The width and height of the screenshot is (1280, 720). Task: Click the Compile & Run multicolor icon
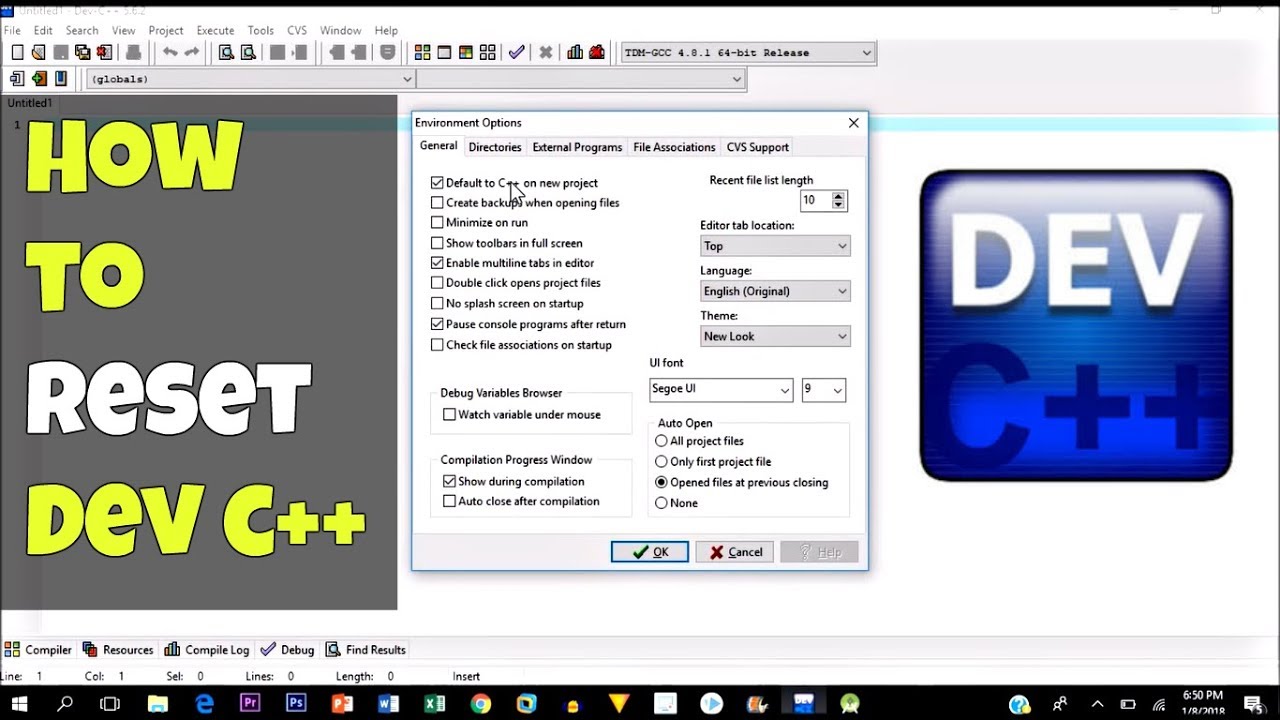466,53
